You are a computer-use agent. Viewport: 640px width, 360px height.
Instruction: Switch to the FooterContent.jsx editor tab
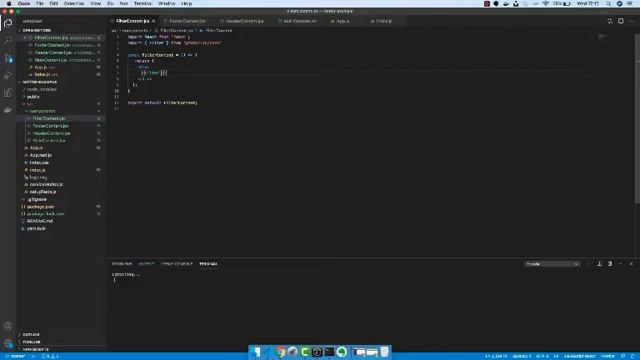coord(187,21)
